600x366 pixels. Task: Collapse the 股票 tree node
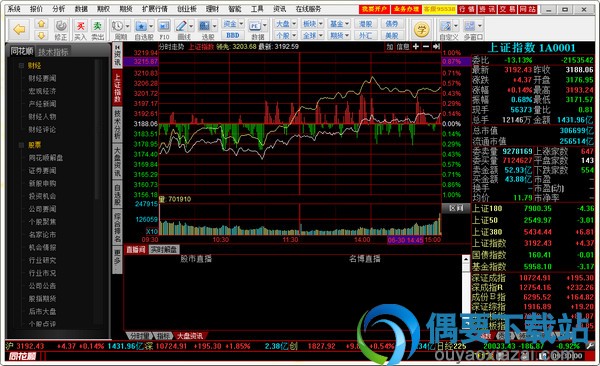point(21,145)
